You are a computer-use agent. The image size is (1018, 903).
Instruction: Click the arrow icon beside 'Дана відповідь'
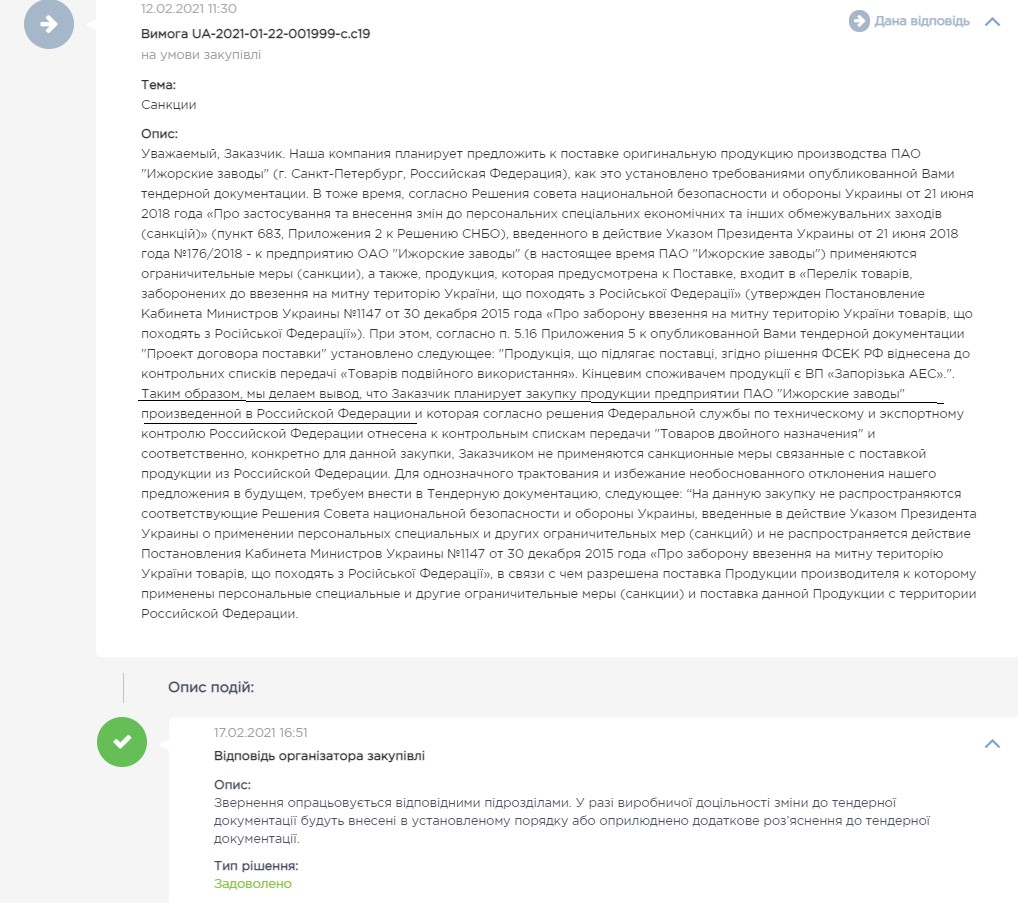coord(858,21)
